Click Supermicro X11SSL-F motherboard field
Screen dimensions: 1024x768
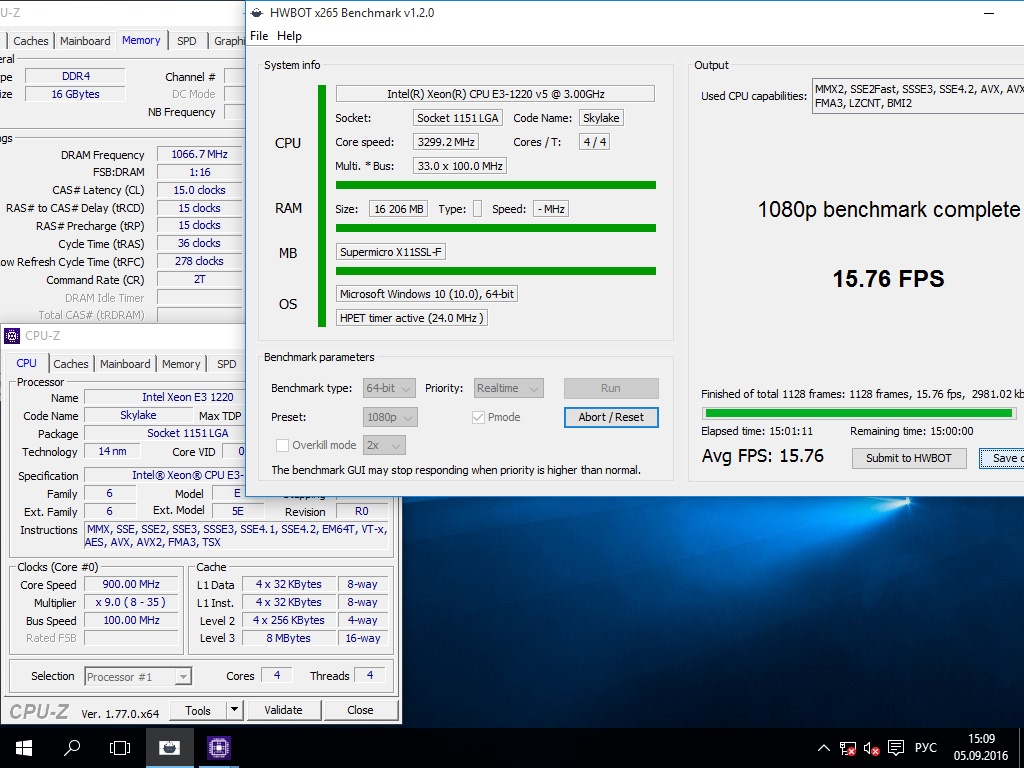pyautogui.click(x=391, y=252)
